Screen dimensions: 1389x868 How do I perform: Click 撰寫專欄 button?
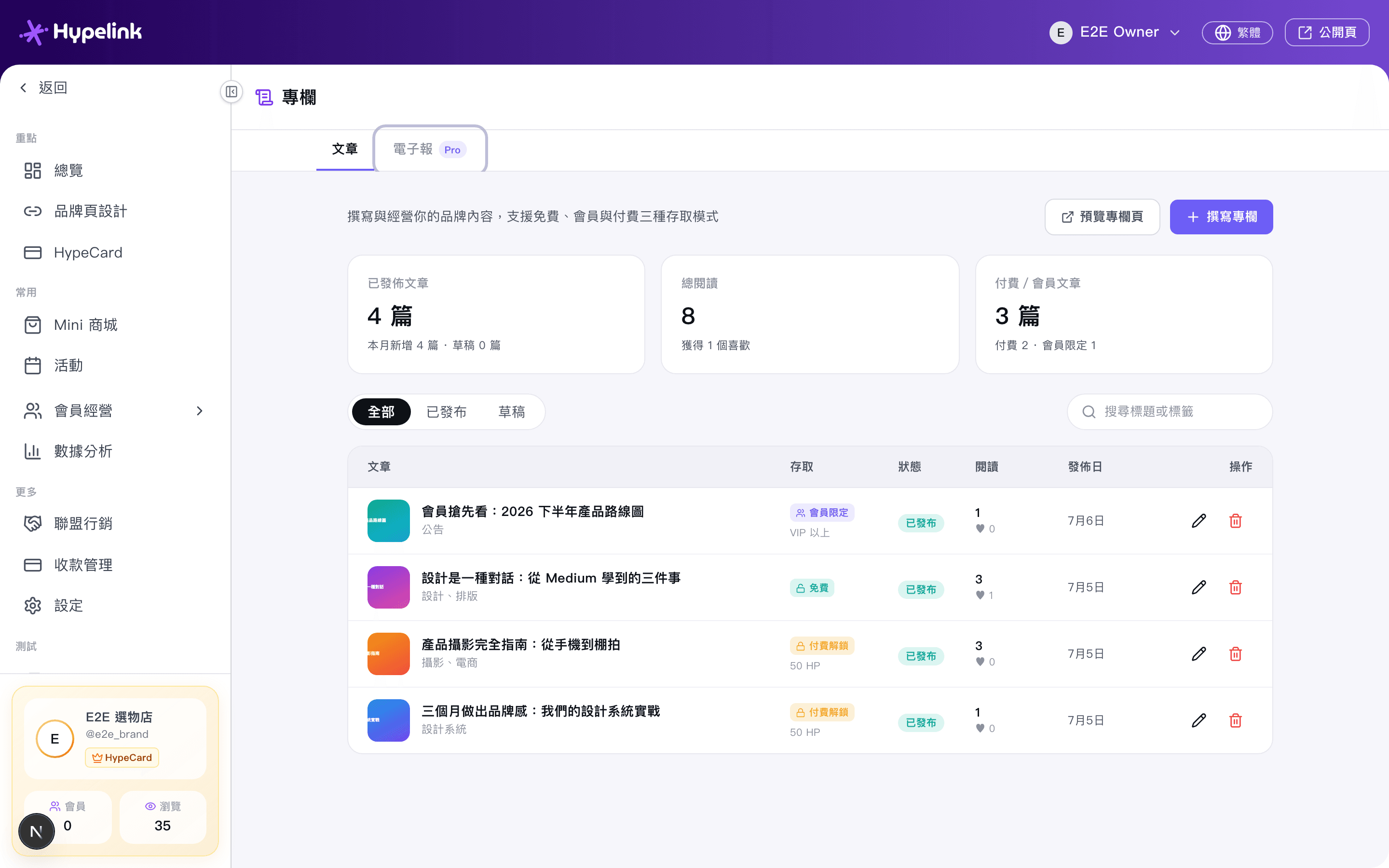point(1221,217)
